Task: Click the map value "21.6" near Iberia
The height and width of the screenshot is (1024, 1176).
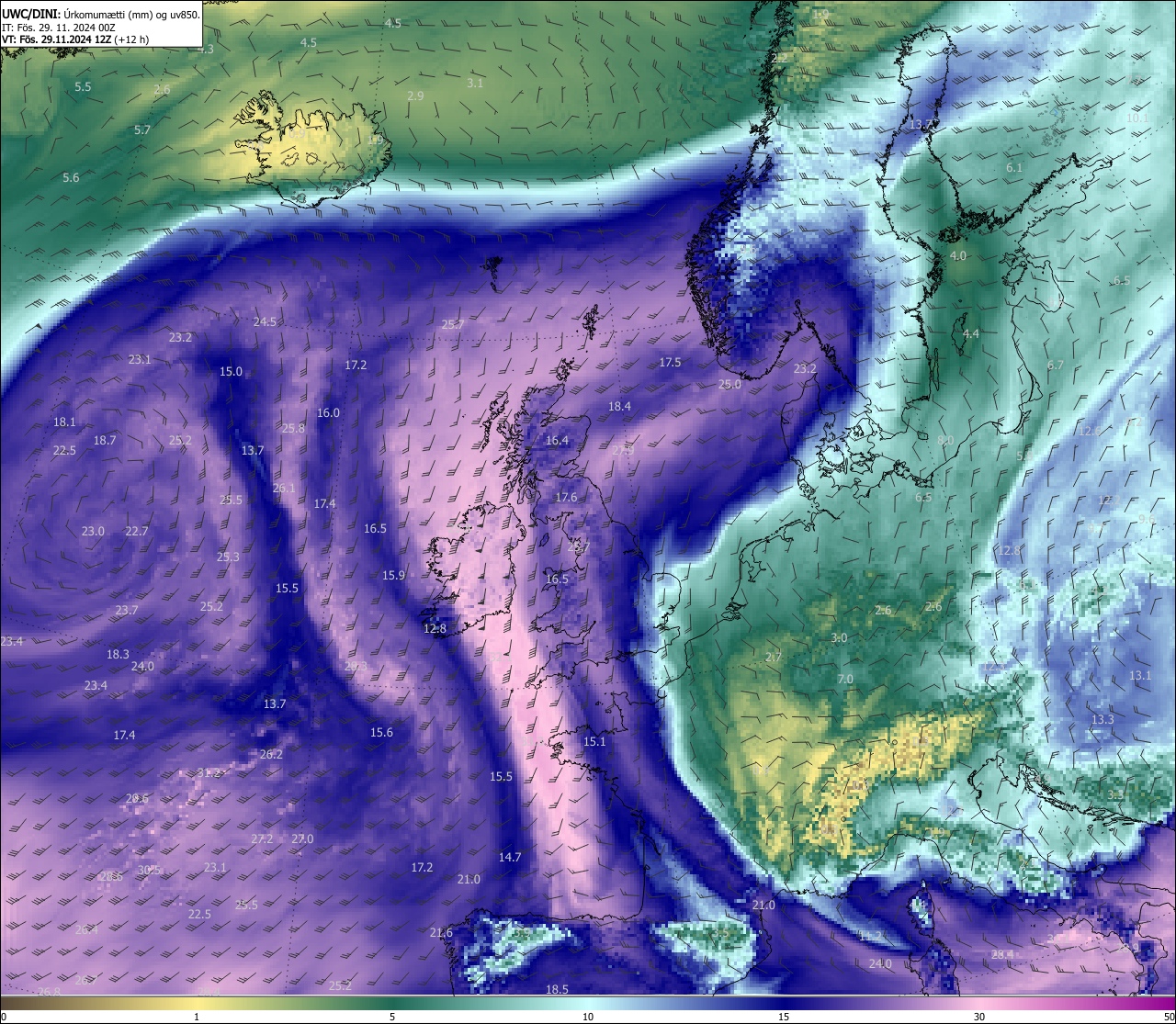Action: 441,933
